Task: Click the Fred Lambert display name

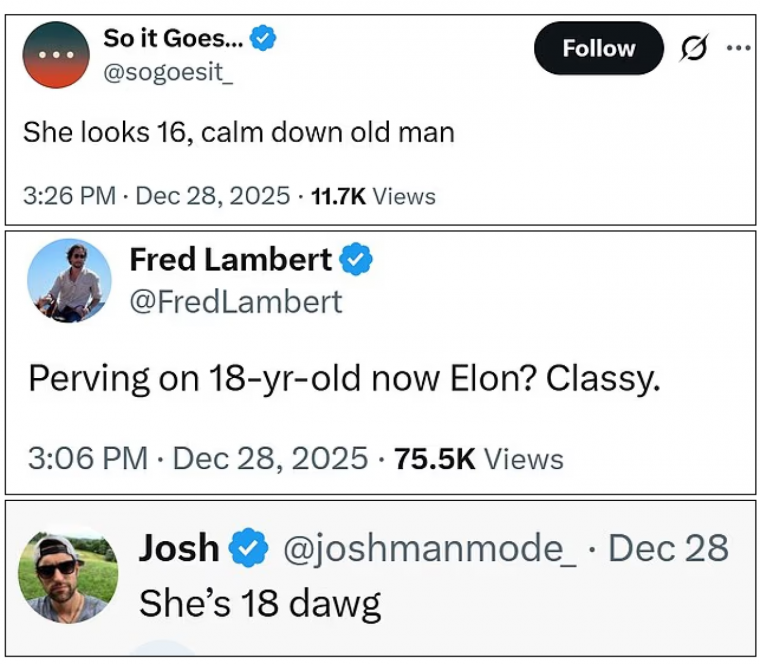Action: [x=230, y=259]
